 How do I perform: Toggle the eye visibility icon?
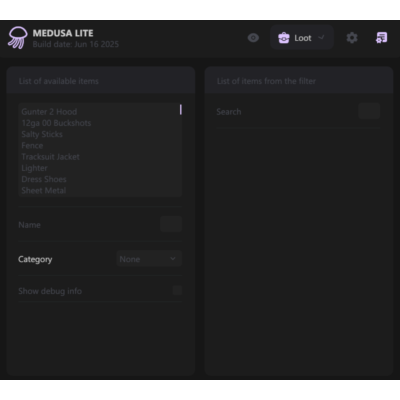click(x=253, y=38)
